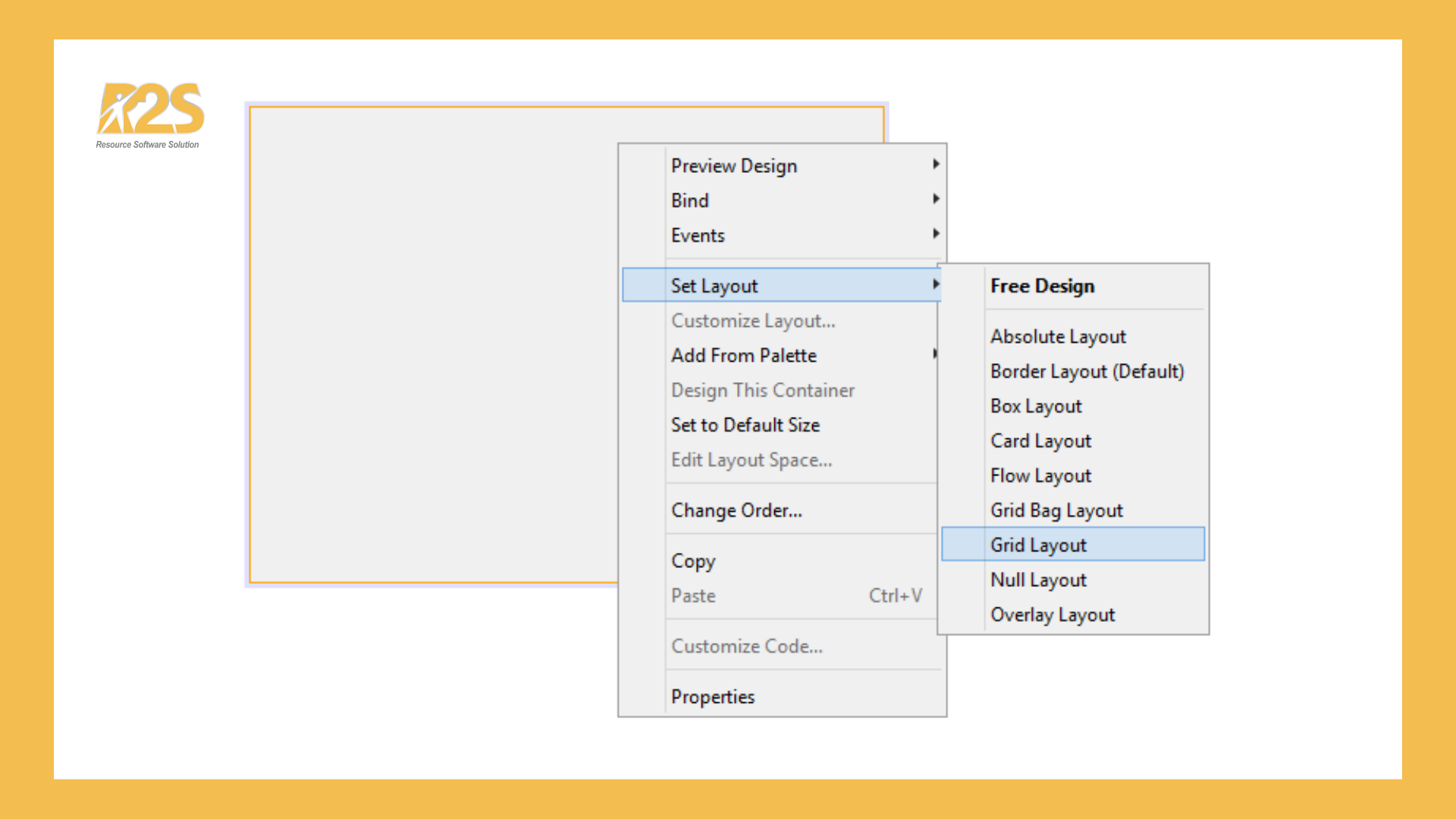The image size is (1456, 819).
Task: Choose Absolute Layout from submenu
Action: coord(1058,337)
